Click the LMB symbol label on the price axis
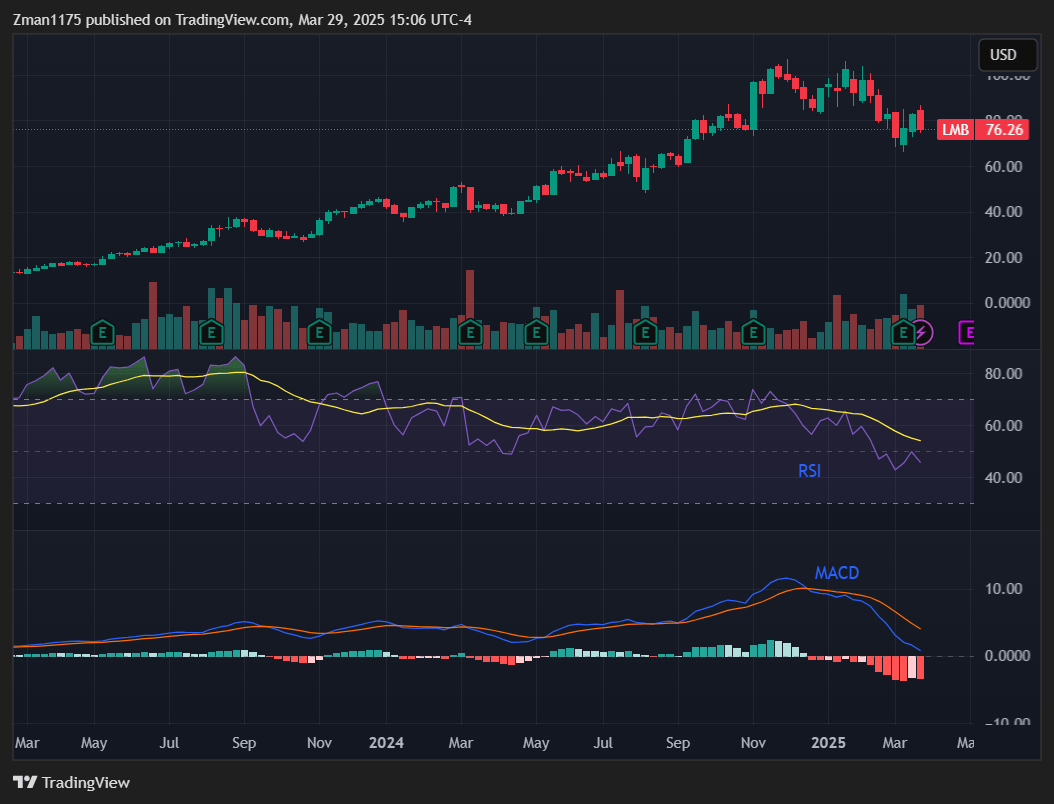Viewport: 1054px width, 804px height. tap(955, 130)
